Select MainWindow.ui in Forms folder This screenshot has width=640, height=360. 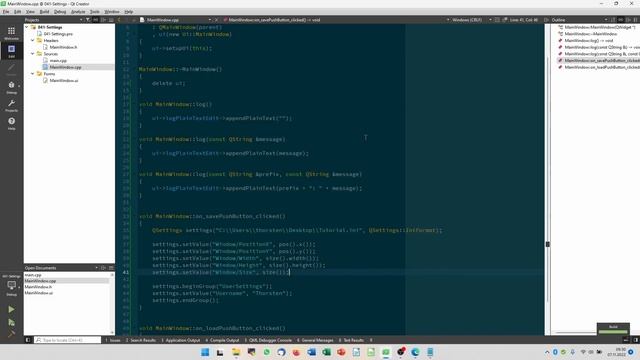point(64,80)
